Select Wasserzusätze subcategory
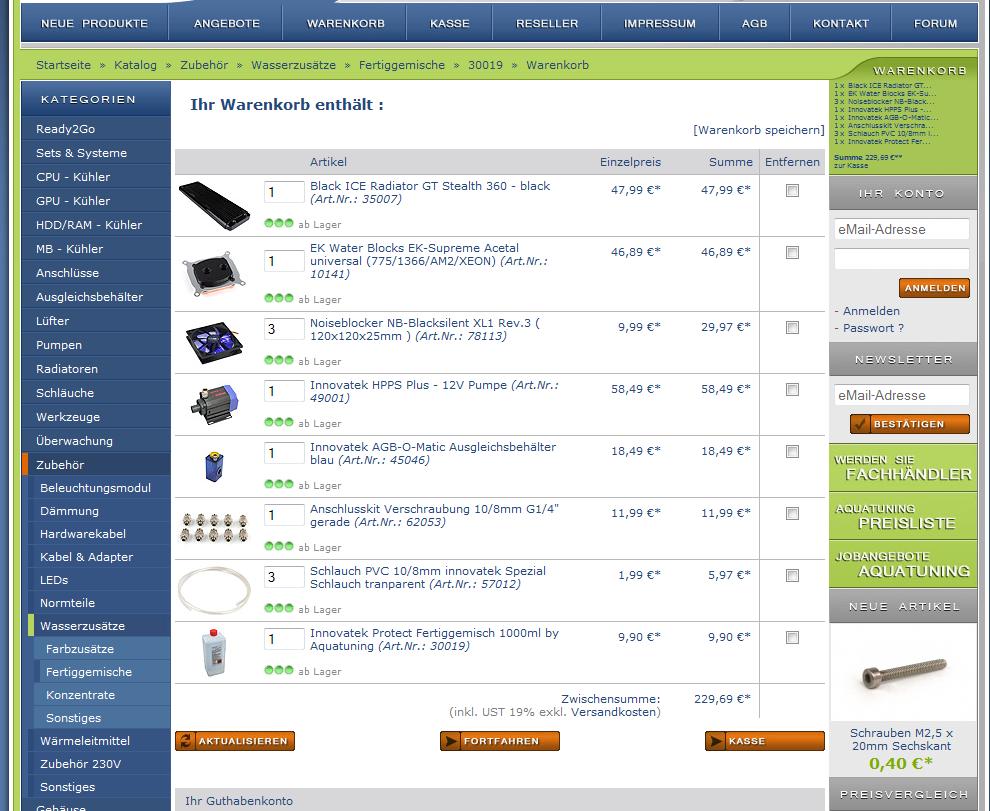The height and width of the screenshot is (811, 990). (x=99, y=626)
